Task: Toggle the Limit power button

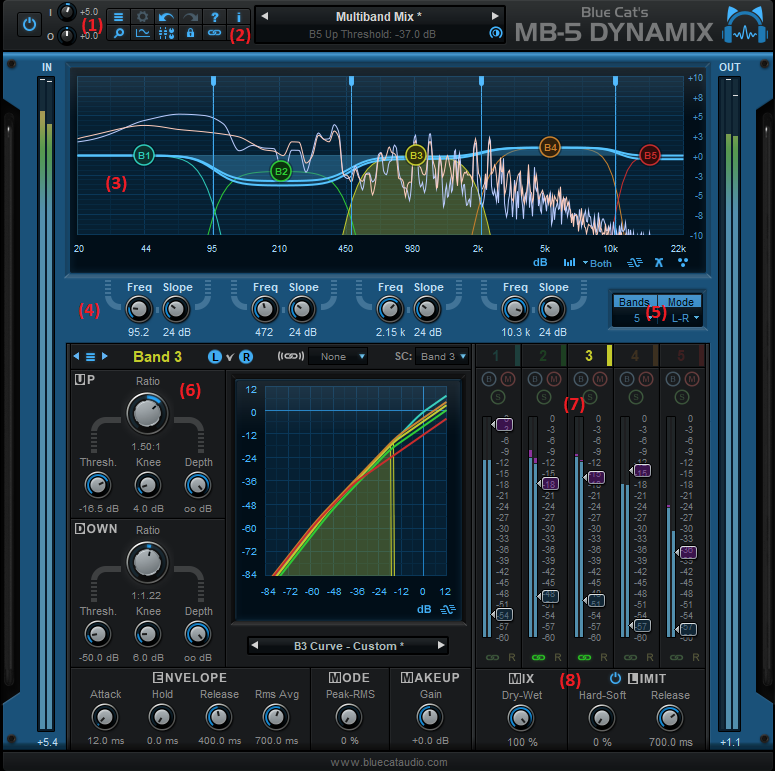Action: coord(615,678)
